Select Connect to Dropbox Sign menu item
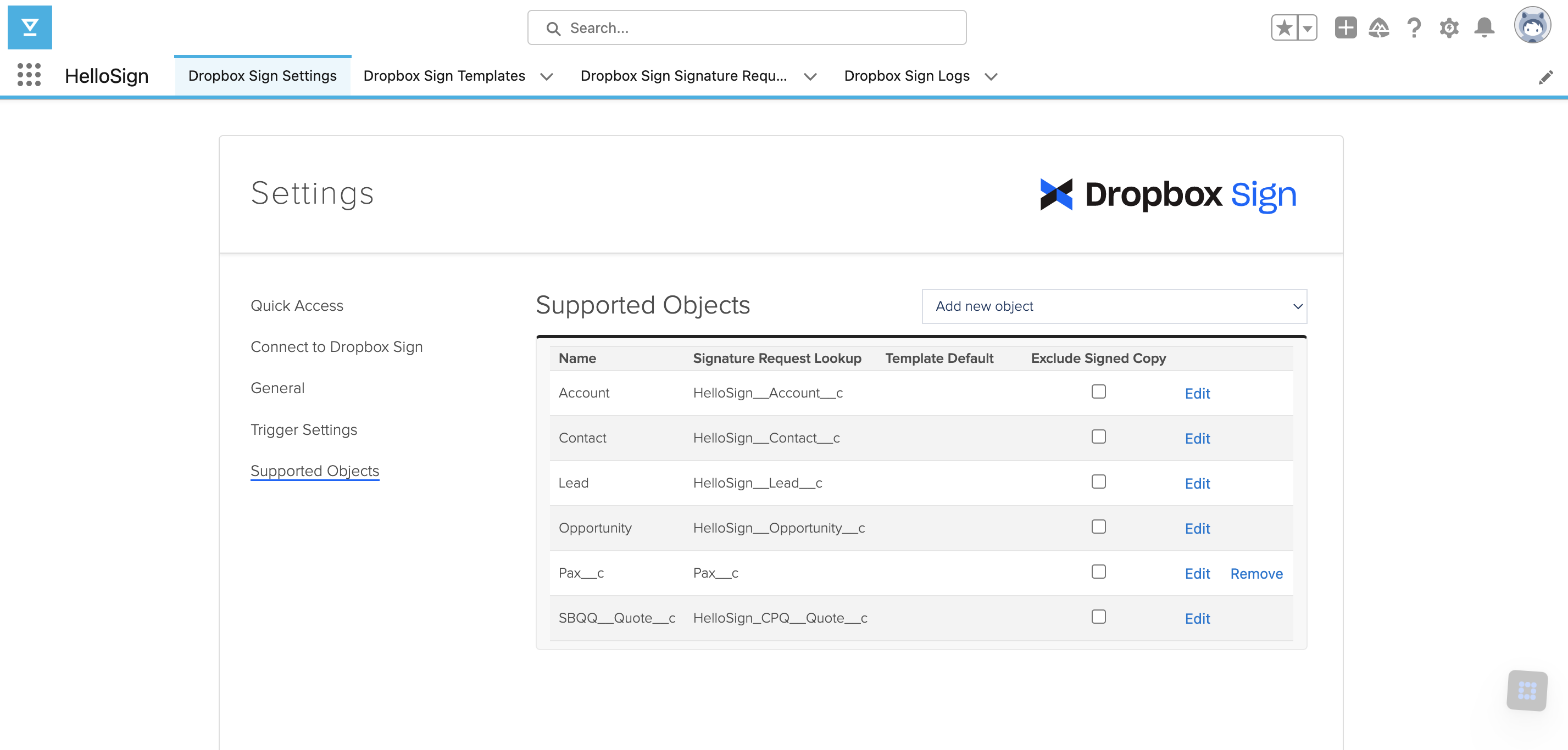The height and width of the screenshot is (750, 1568). click(336, 346)
